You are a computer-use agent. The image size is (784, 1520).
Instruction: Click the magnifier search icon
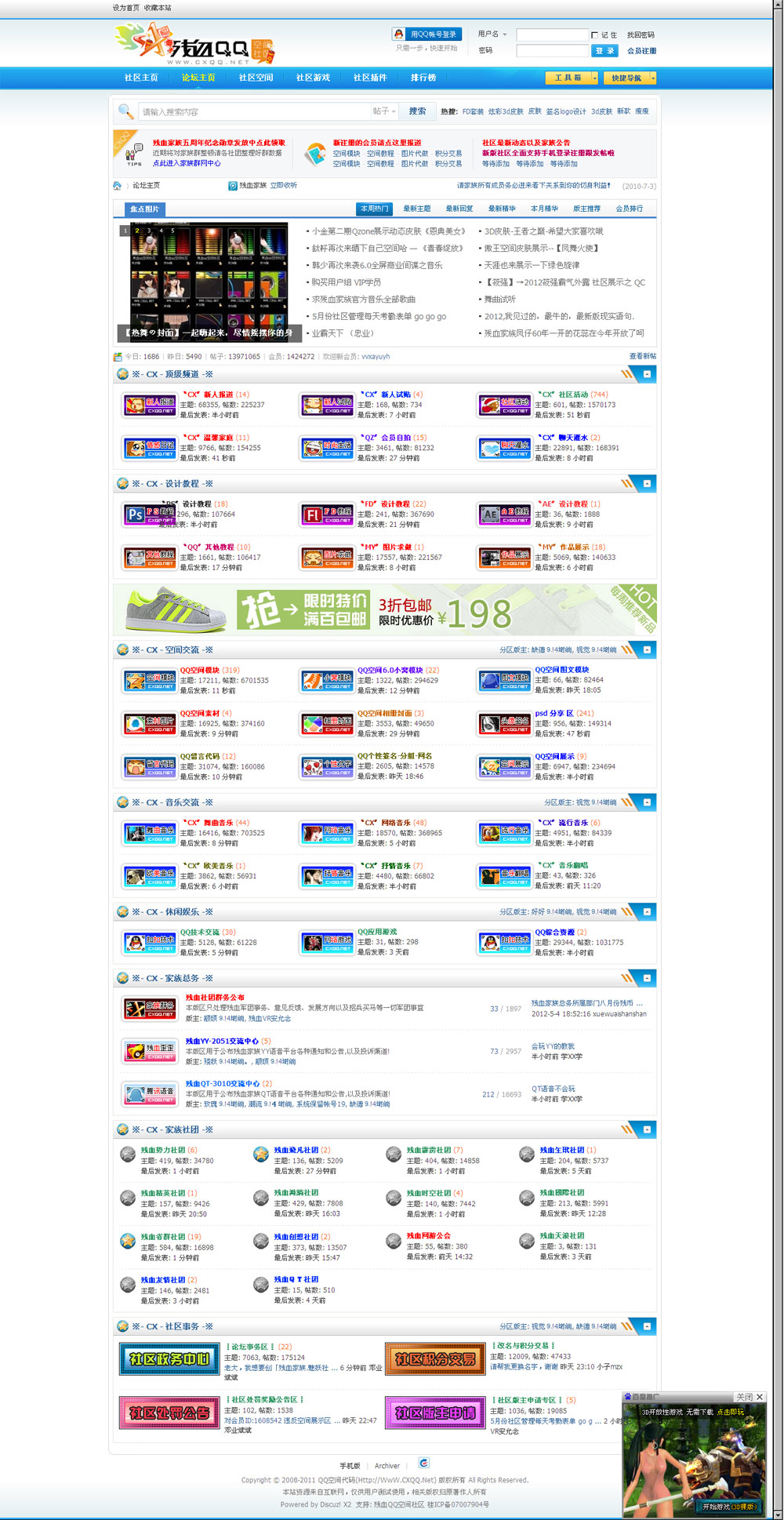125,112
